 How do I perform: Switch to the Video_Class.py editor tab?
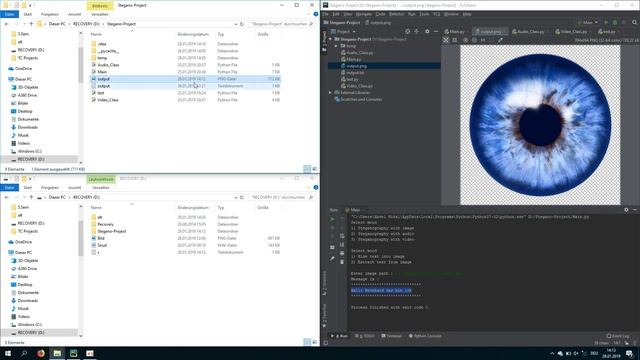click(x=573, y=31)
